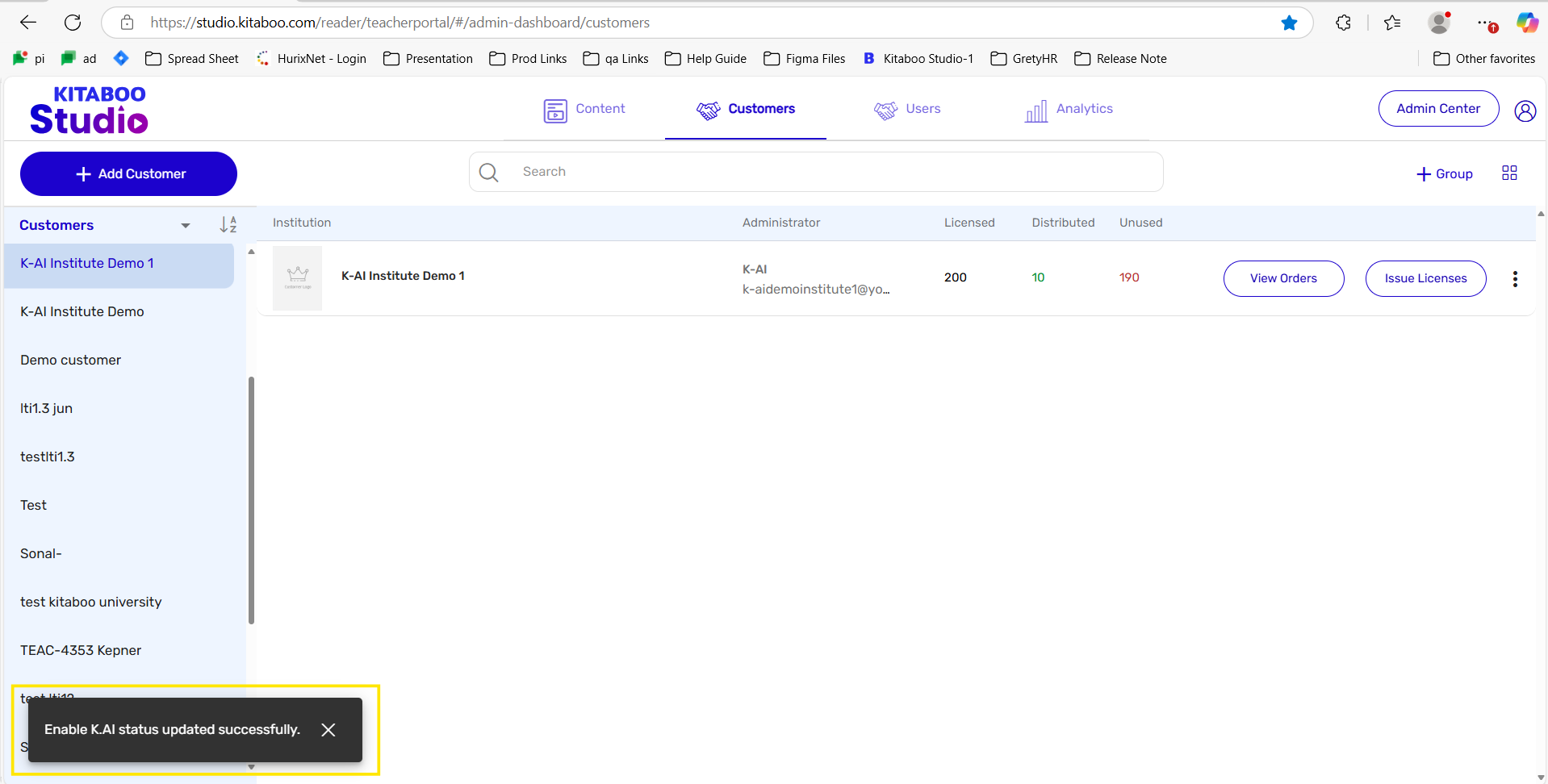This screenshot has width=1548, height=784.
Task: Click the Institution column header
Action: (x=302, y=223)
